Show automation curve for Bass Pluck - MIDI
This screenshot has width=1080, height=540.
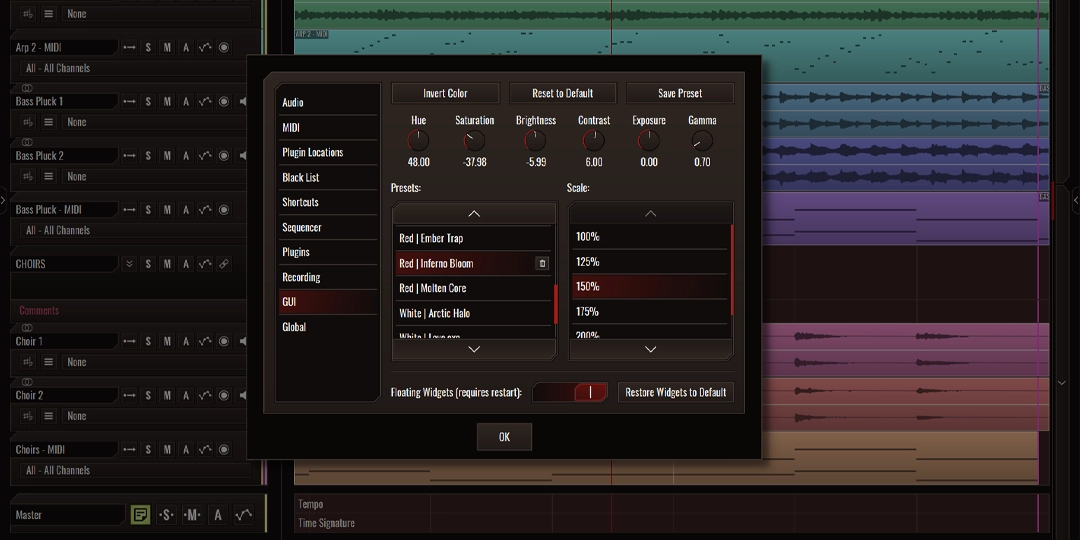click(x=205, y=209)
